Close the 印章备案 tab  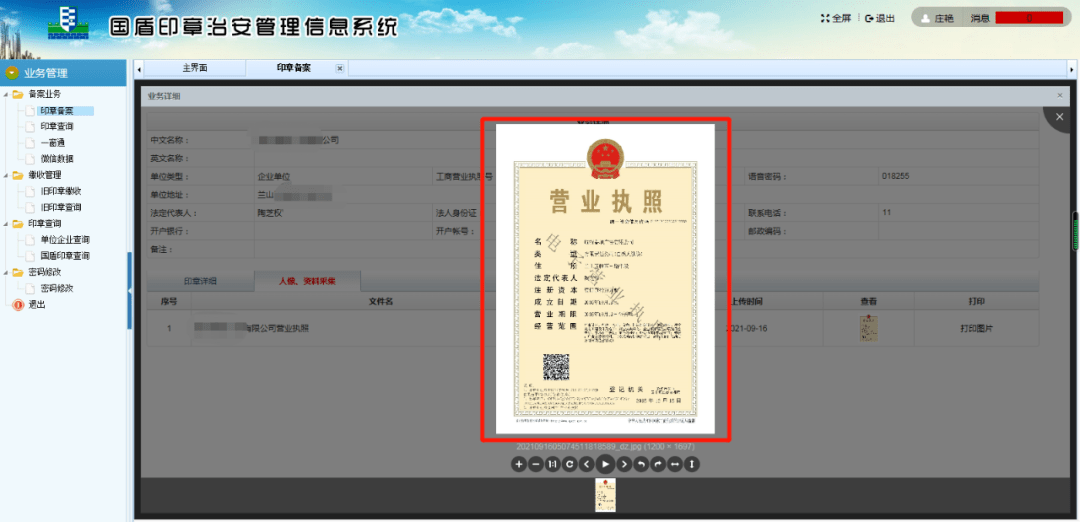(x=340, y=68)
